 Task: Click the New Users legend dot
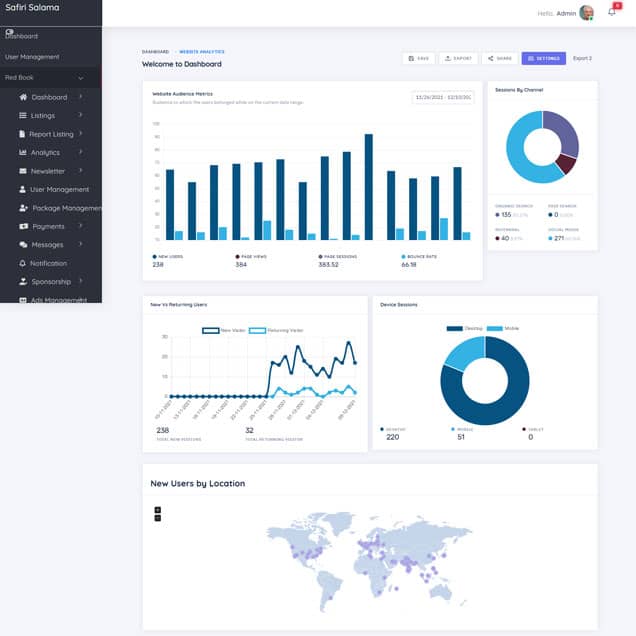point(155,257)
